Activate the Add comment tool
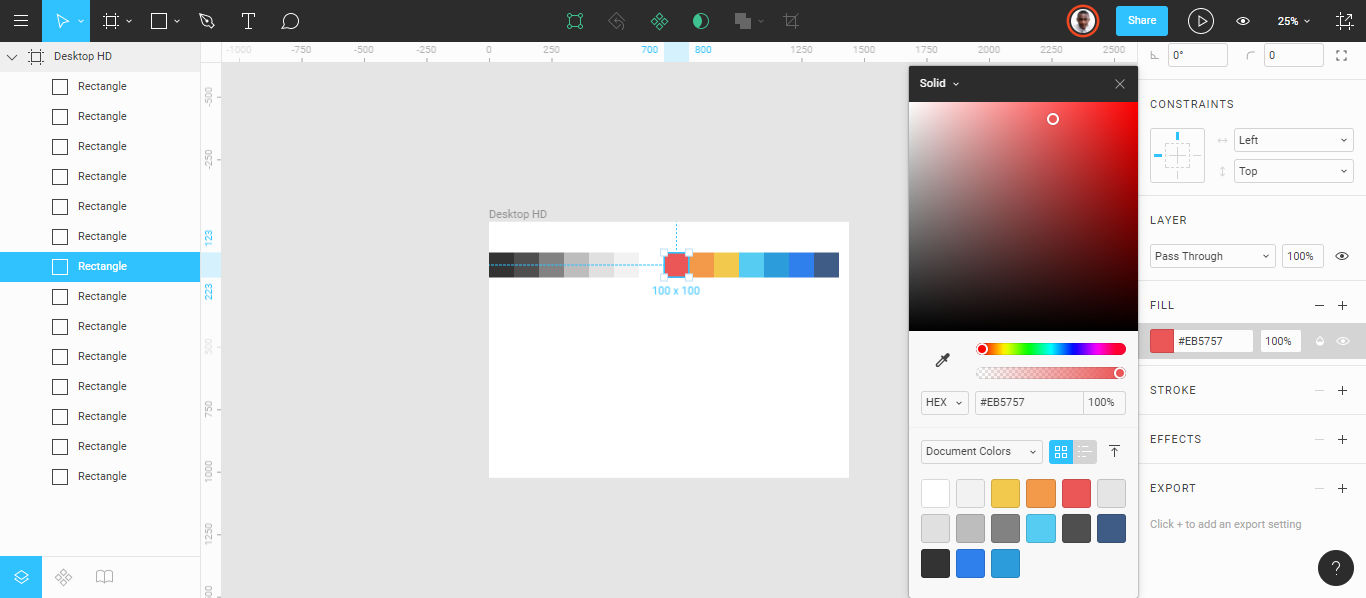This screenshot has height=598, width=1366. pos(290,20)
